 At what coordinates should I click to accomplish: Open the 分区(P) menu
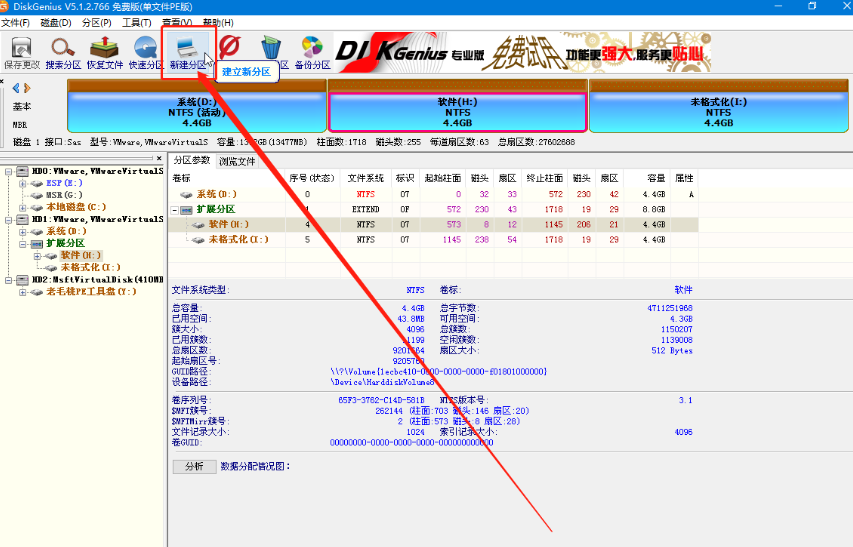(97, 23)
